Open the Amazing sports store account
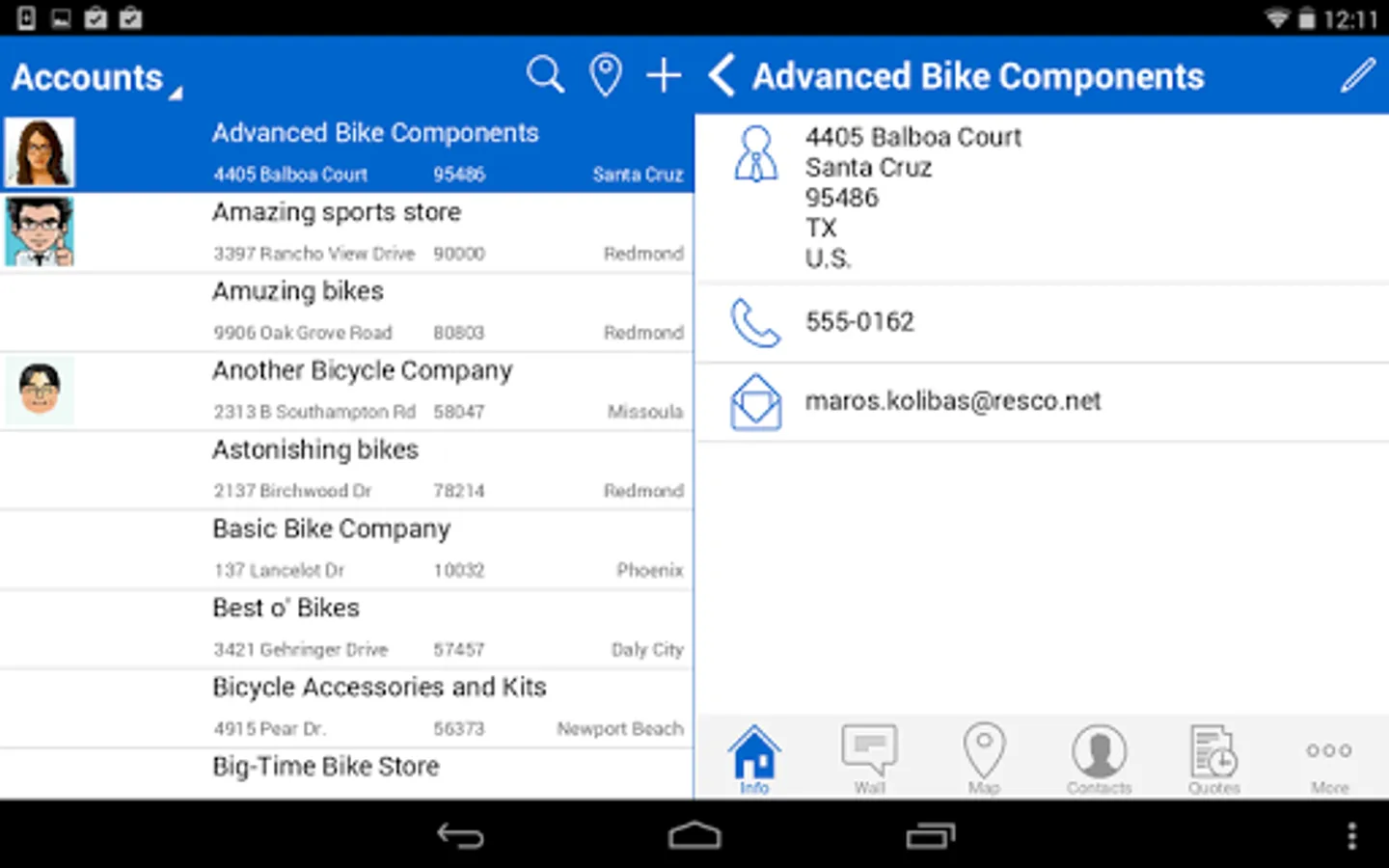 tap(346, 232)
